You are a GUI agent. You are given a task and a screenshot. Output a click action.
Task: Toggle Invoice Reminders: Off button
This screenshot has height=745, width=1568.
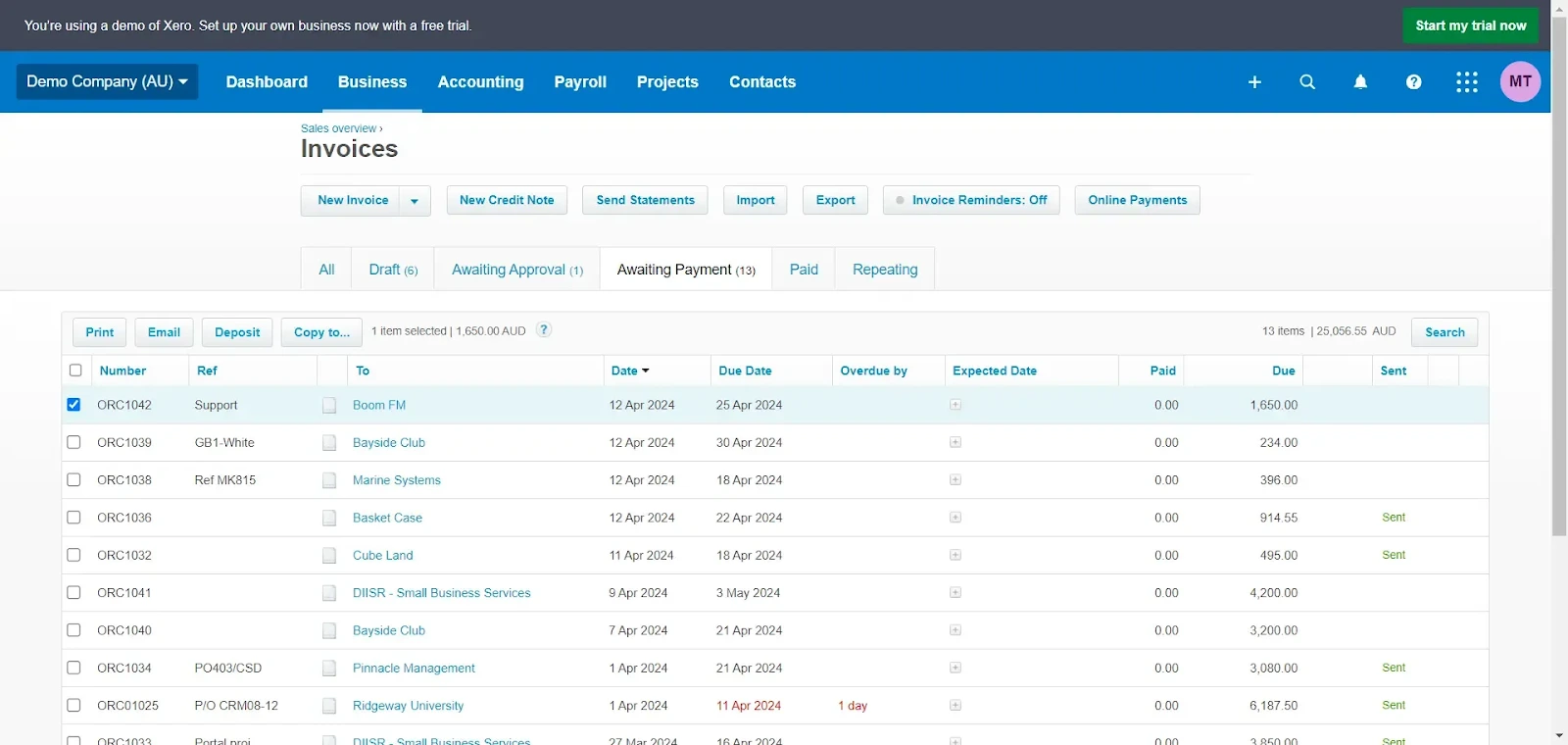(971, 200)
